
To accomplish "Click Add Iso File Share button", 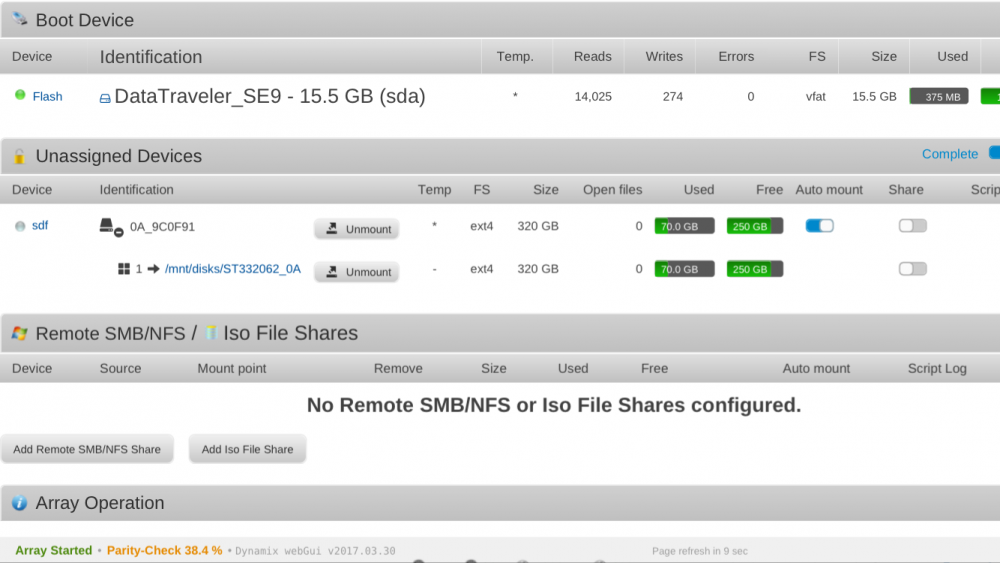I will 247,449.
